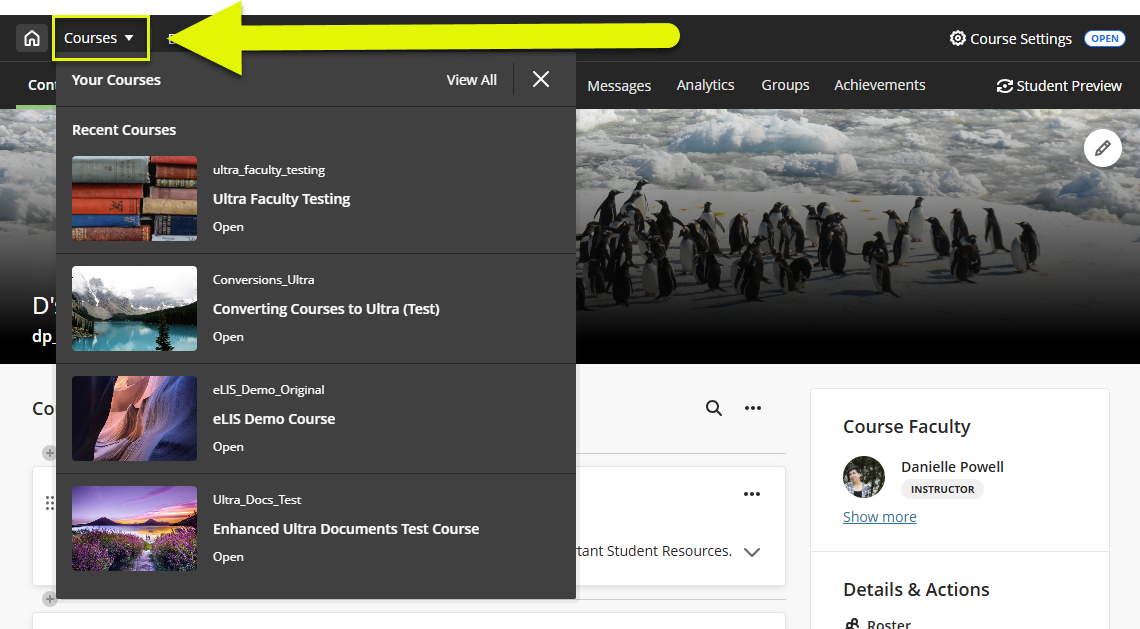
Task: Open the ellipsis menu beside the search icon
Action: click(753, 408)
